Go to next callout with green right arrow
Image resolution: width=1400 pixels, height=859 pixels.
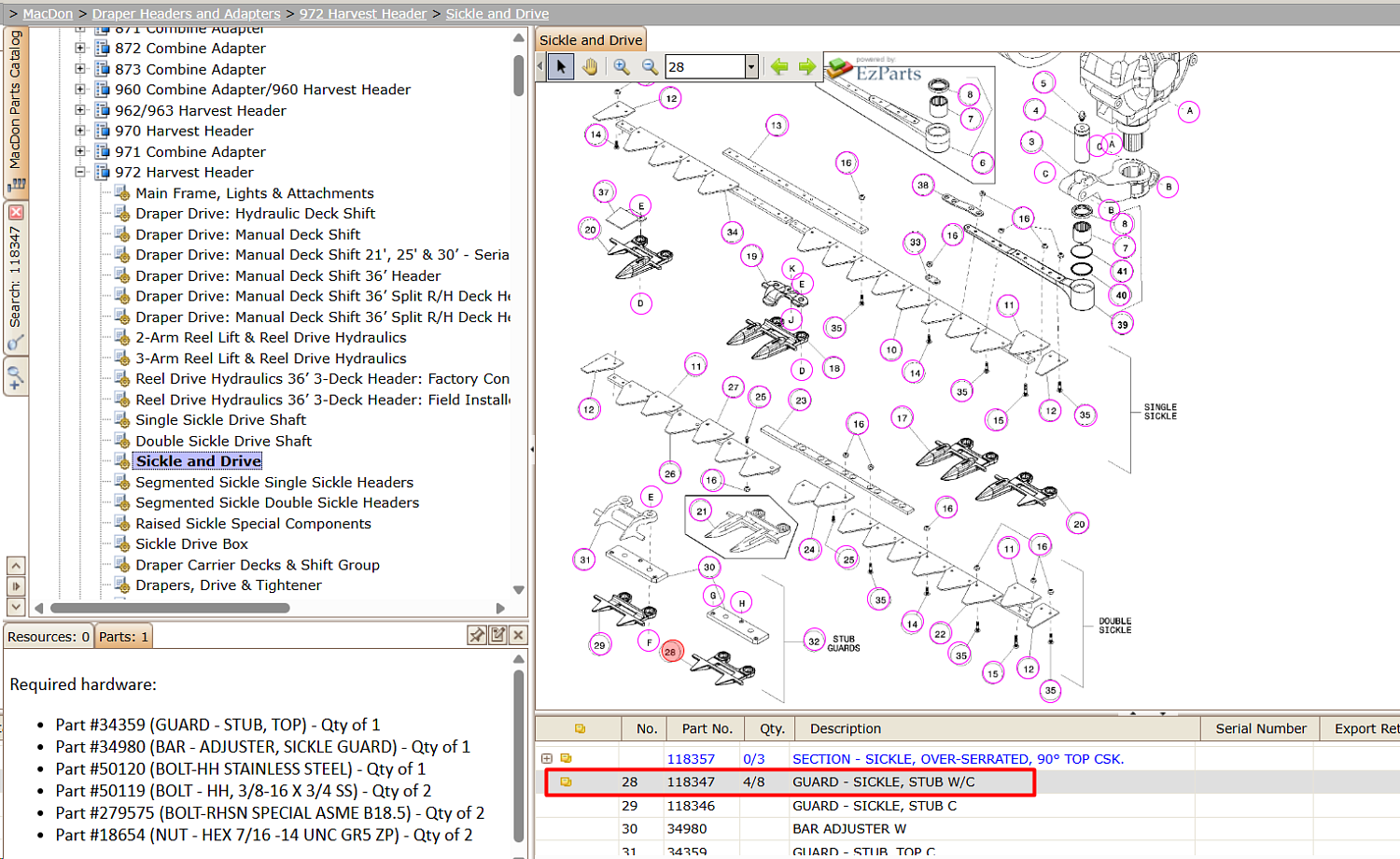pos(807,66)
